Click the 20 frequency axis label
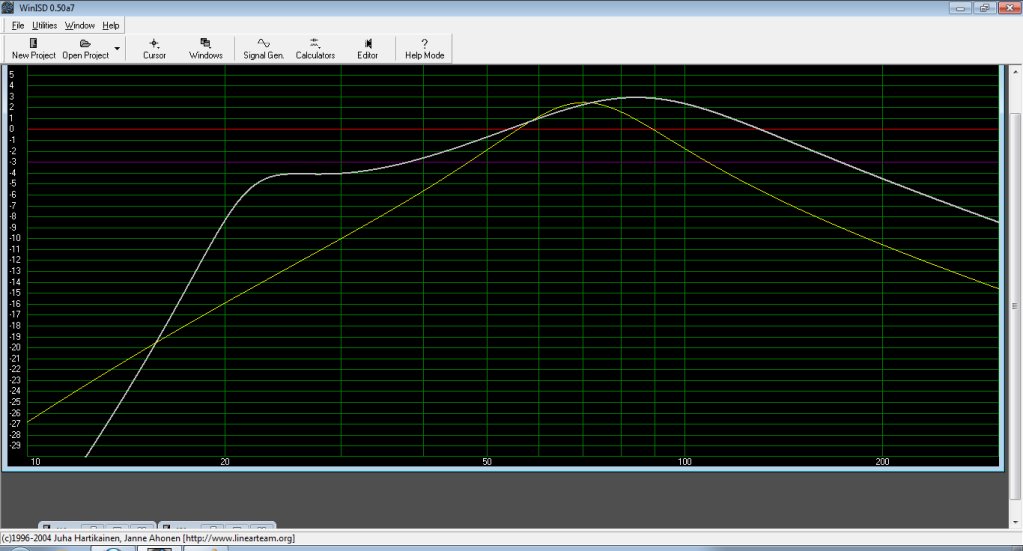 [225, 462]
